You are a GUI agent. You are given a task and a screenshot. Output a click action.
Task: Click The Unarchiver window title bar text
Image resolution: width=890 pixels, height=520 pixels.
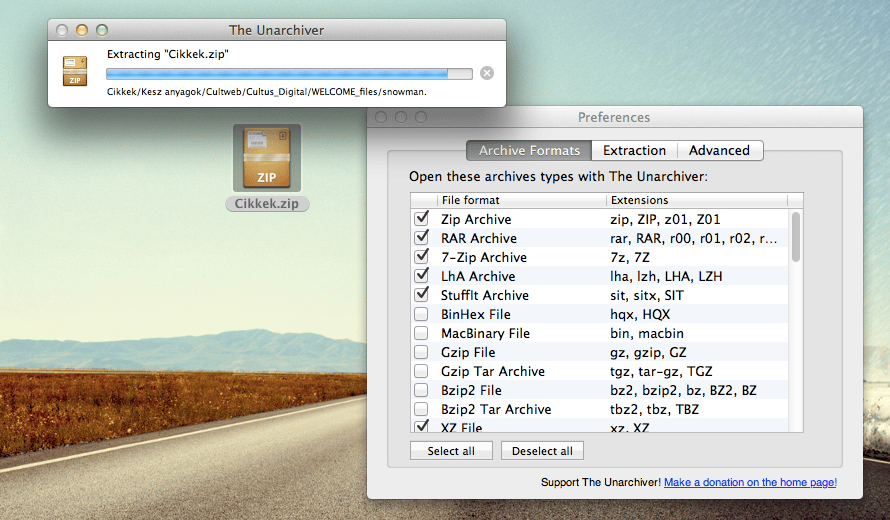[276, 30]
